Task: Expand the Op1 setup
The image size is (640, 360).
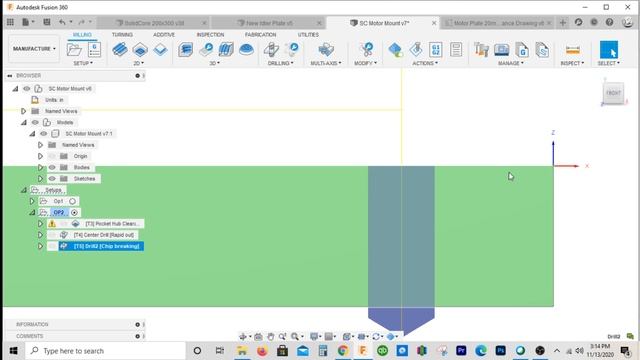Action: click(x=32, y=201)
